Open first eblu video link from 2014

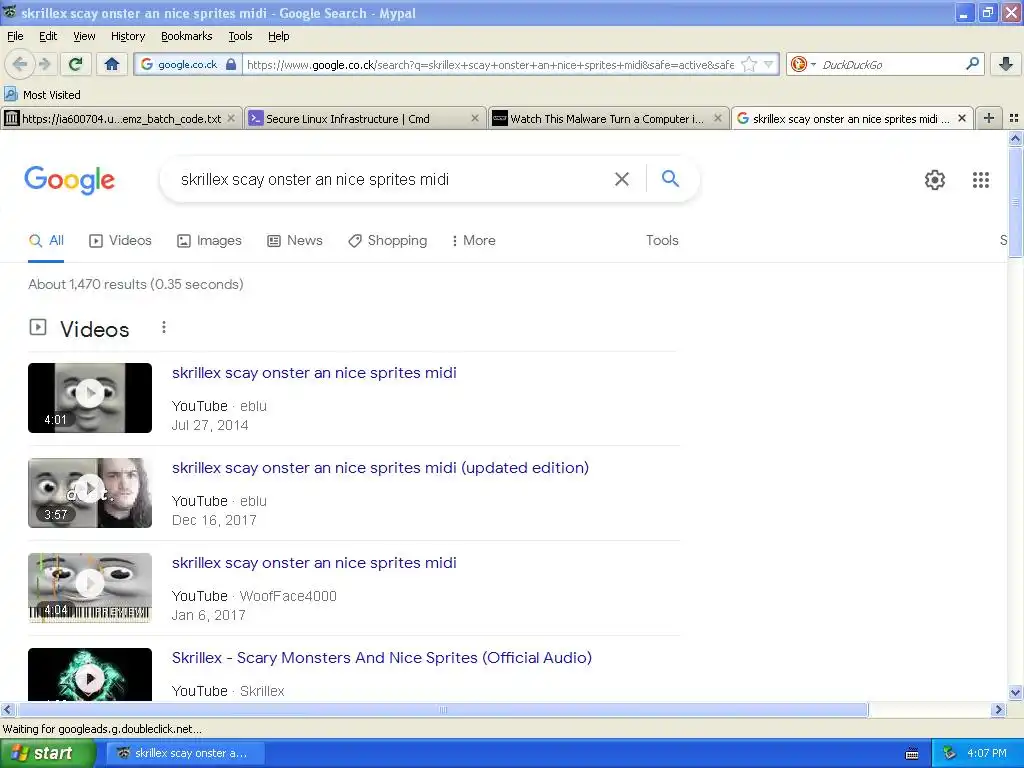[x=314, y=373]
